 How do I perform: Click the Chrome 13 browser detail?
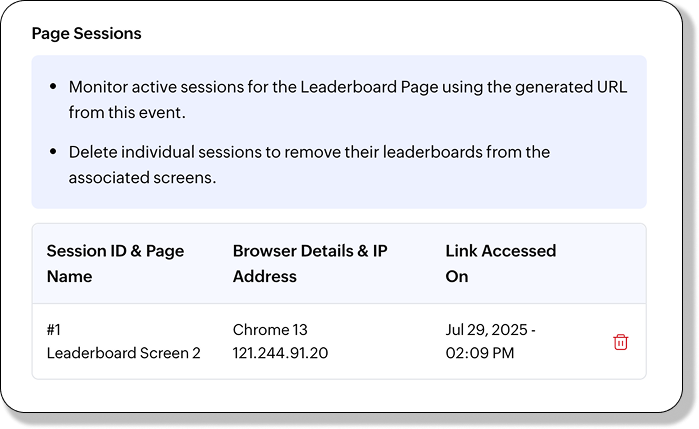coord(271,329)
